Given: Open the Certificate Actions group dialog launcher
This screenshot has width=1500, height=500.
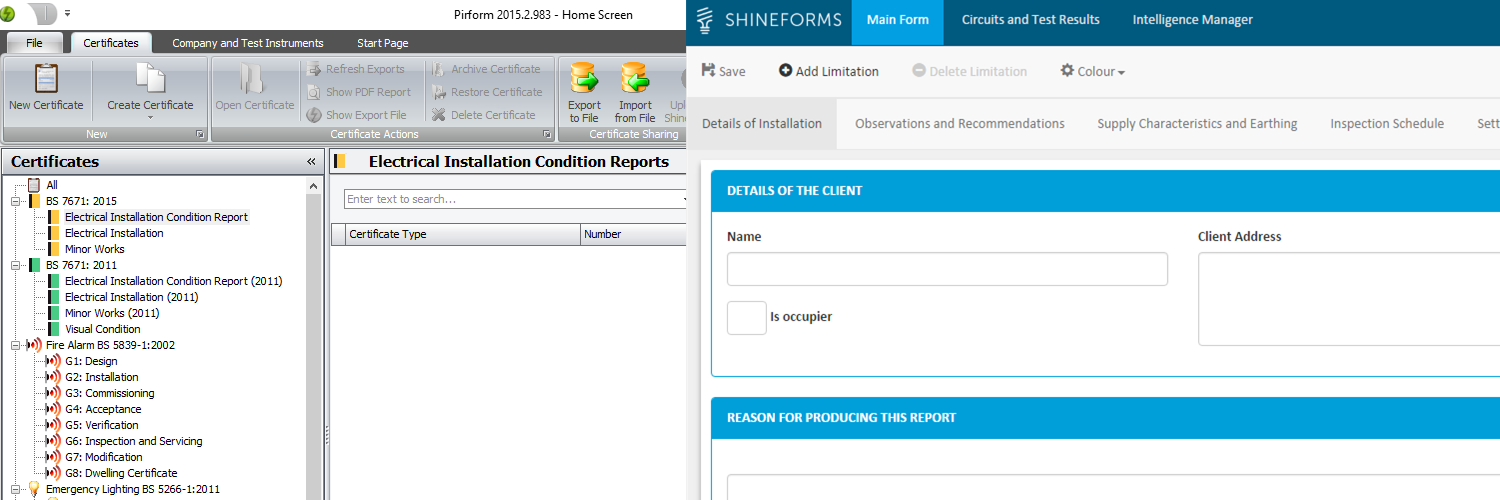Looking at the screenshot, I should [547, 134].
